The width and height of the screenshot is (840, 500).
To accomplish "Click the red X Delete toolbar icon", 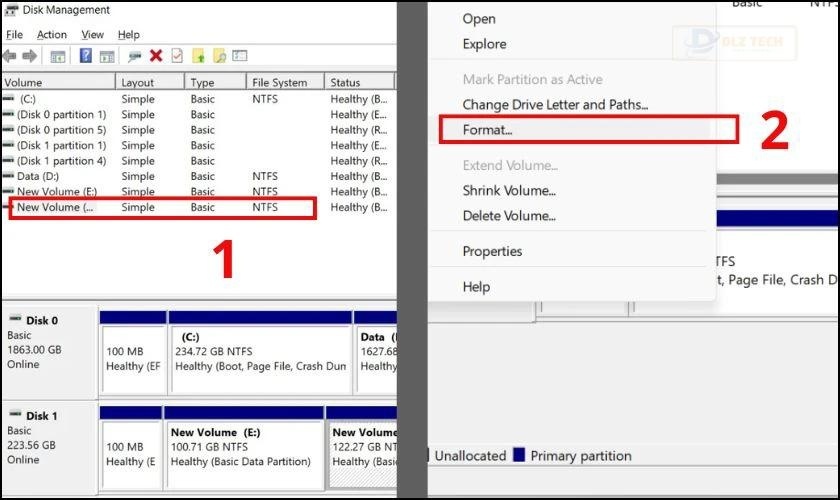I will [156, 55].
